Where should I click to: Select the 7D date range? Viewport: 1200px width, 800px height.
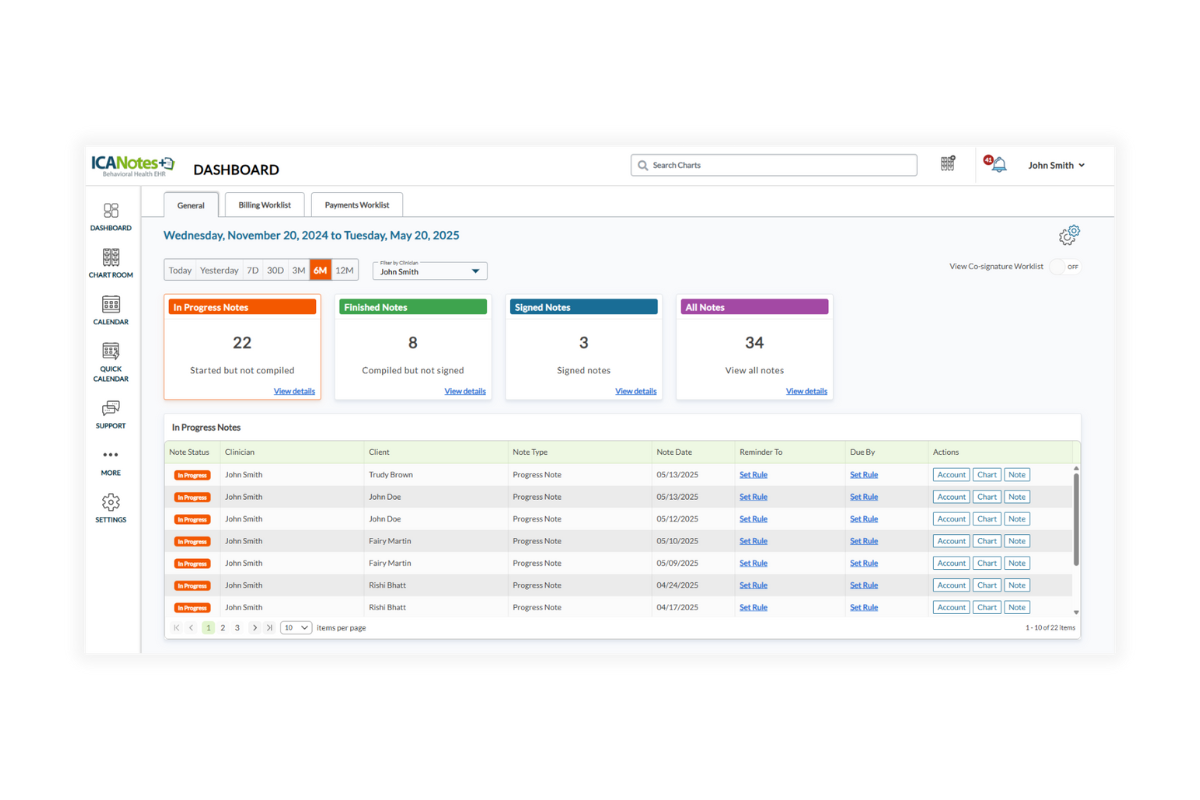coord(253,271)
